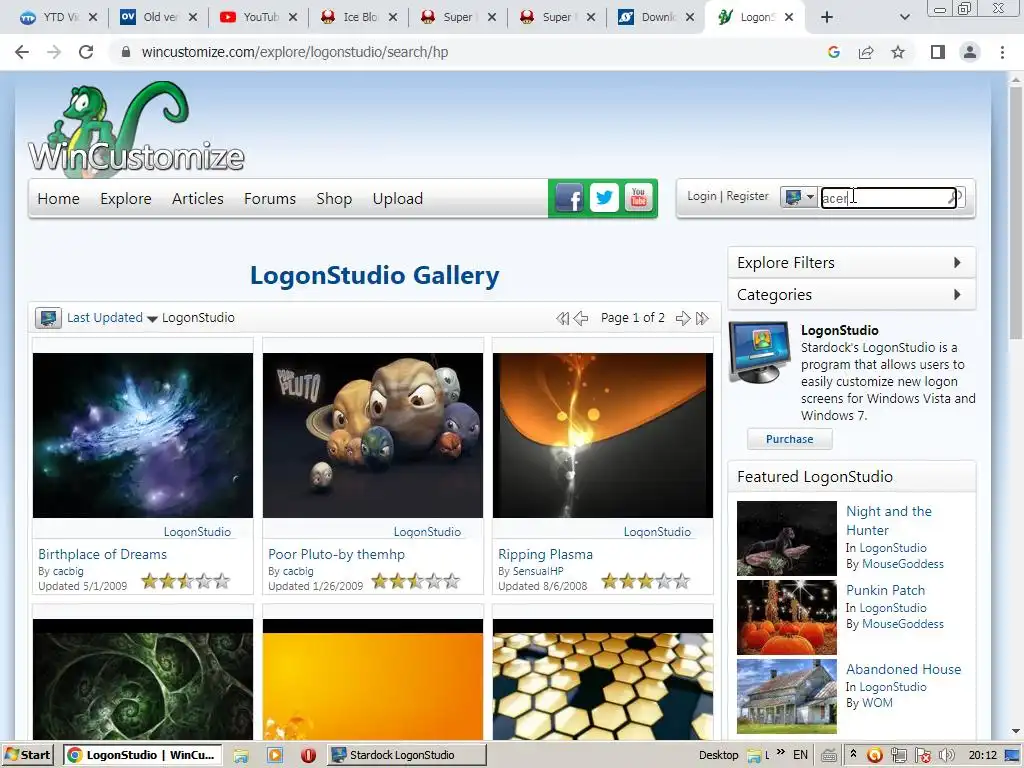The image size is (1024, 768).
Task: Open the Ripping Plasma thumbnail image
Action: coord(603,436)
